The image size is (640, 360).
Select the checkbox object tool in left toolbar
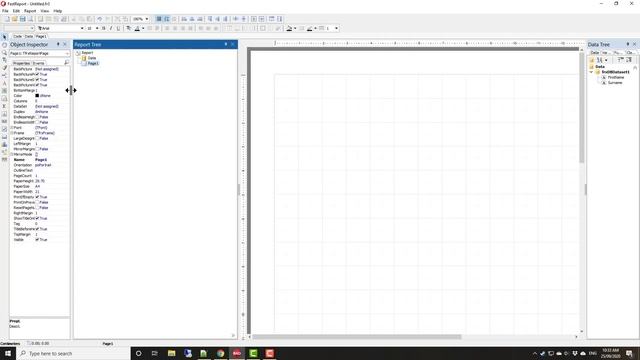[x=4, y=129]
